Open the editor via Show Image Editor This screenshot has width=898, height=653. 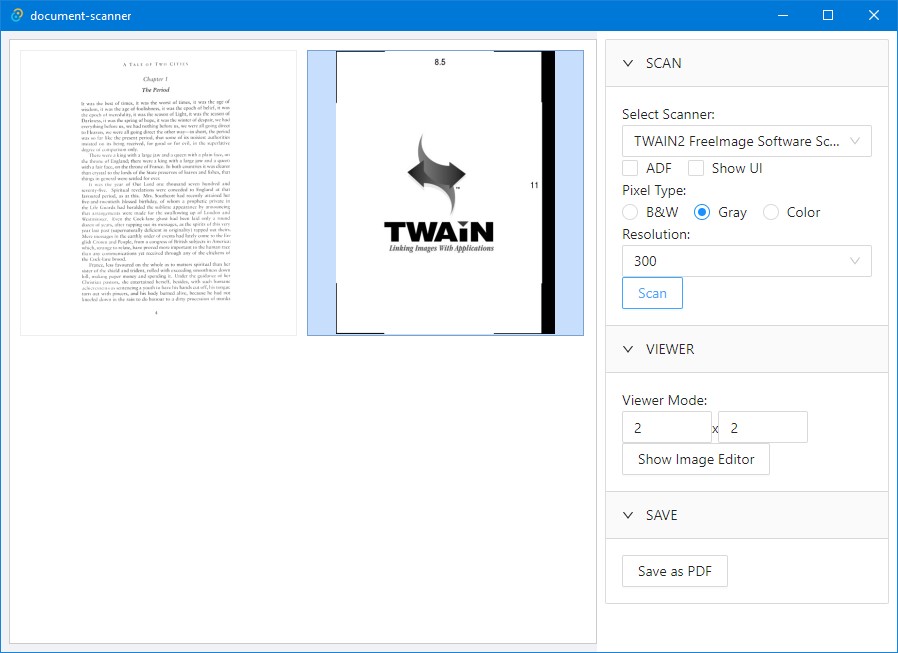click(x=695, y=459)
